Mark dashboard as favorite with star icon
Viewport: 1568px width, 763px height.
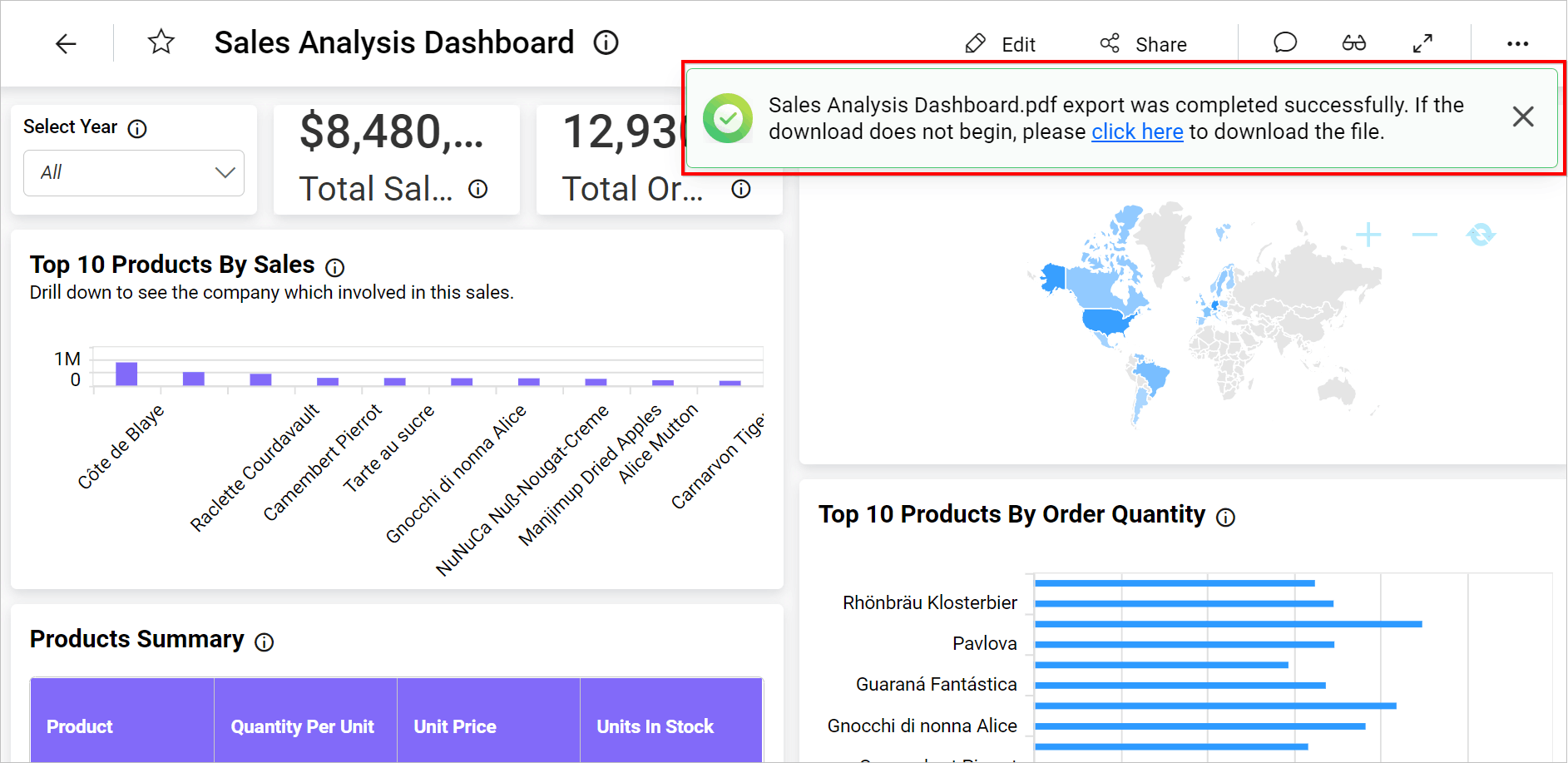[161, 42]
